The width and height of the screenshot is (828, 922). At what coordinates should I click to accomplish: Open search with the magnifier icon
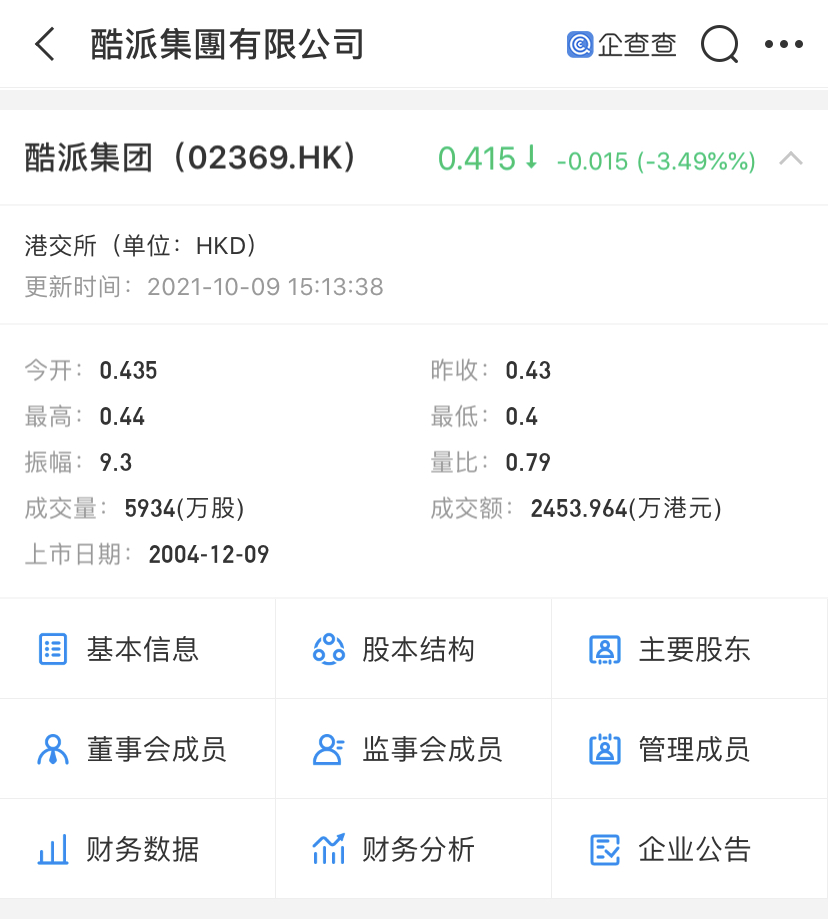tap(720, 44)
